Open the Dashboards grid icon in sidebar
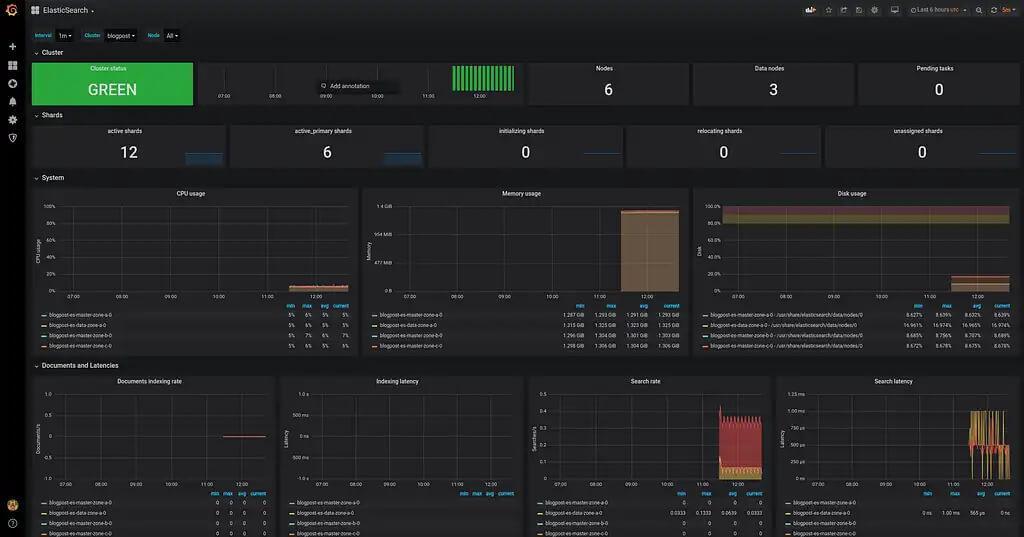Viewport: 1024px width, 537px height. (x=12, y=65)
